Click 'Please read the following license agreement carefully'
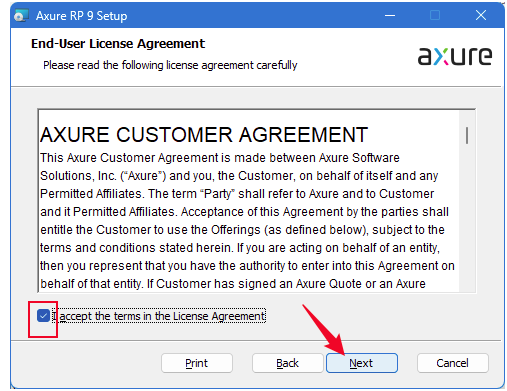This screenshot has width=507, height=391. coord(170,65)
